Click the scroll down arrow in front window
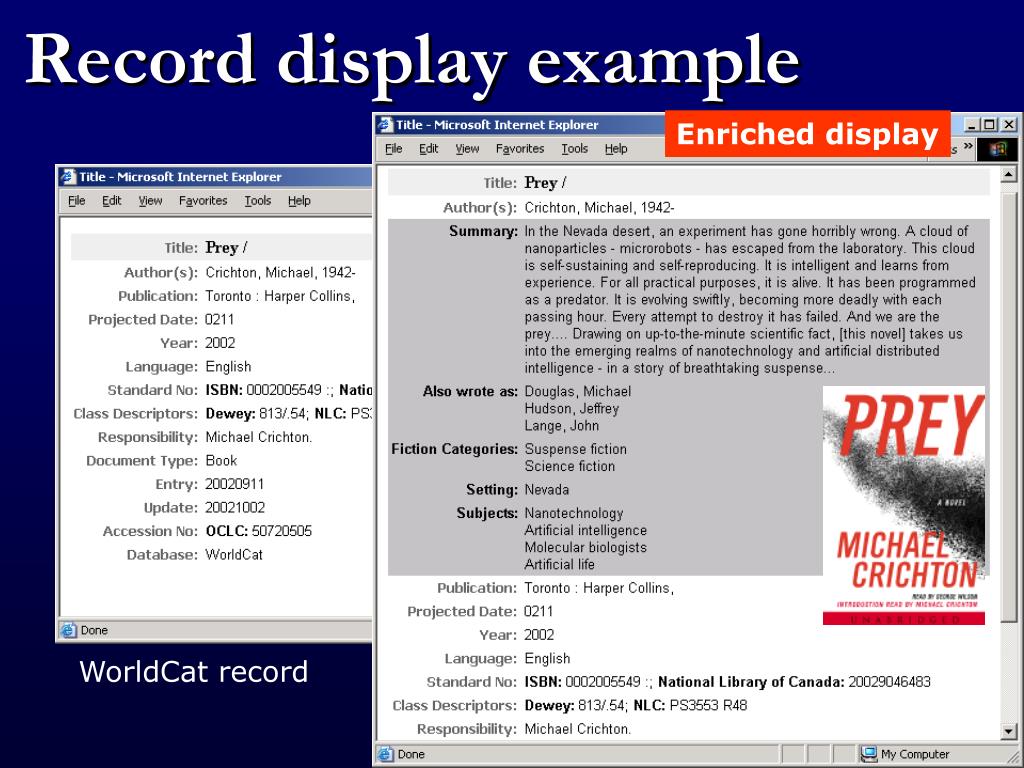The height and width of the screenshot is (768, 1024). [1009, 731]
